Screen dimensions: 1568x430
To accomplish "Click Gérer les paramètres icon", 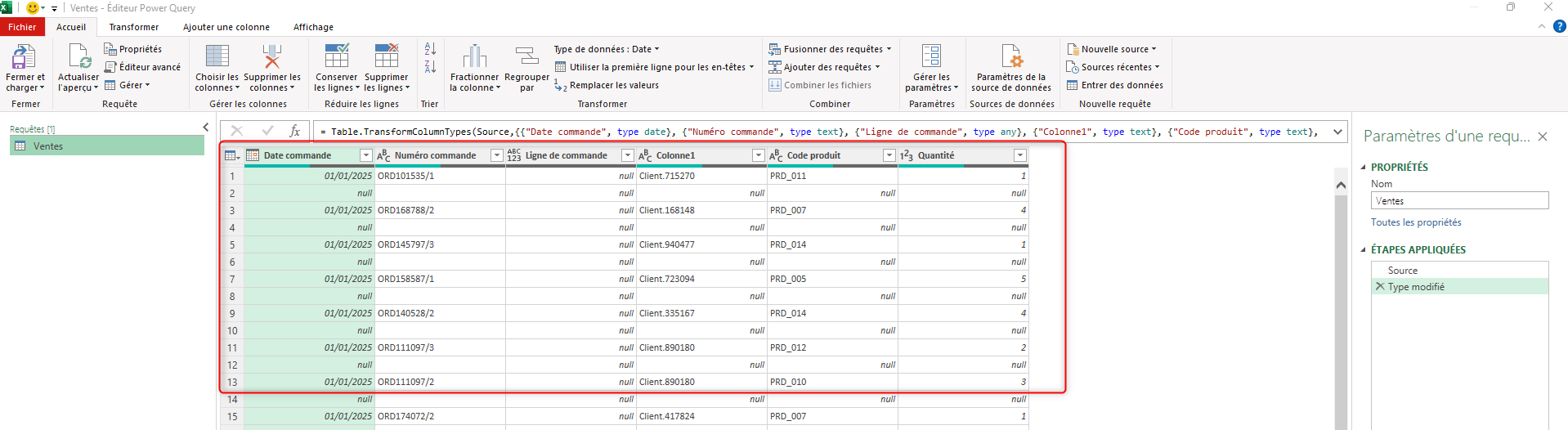I will tap(931, 56).
